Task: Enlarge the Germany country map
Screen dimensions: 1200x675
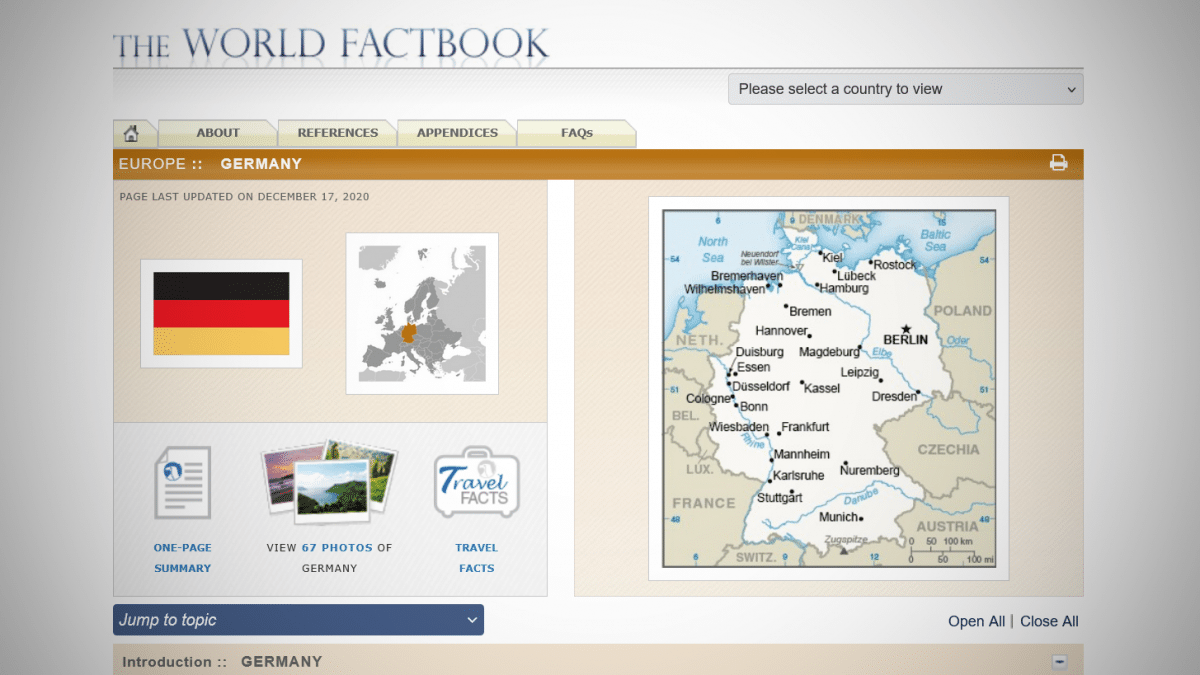Action: pos(828,388)
